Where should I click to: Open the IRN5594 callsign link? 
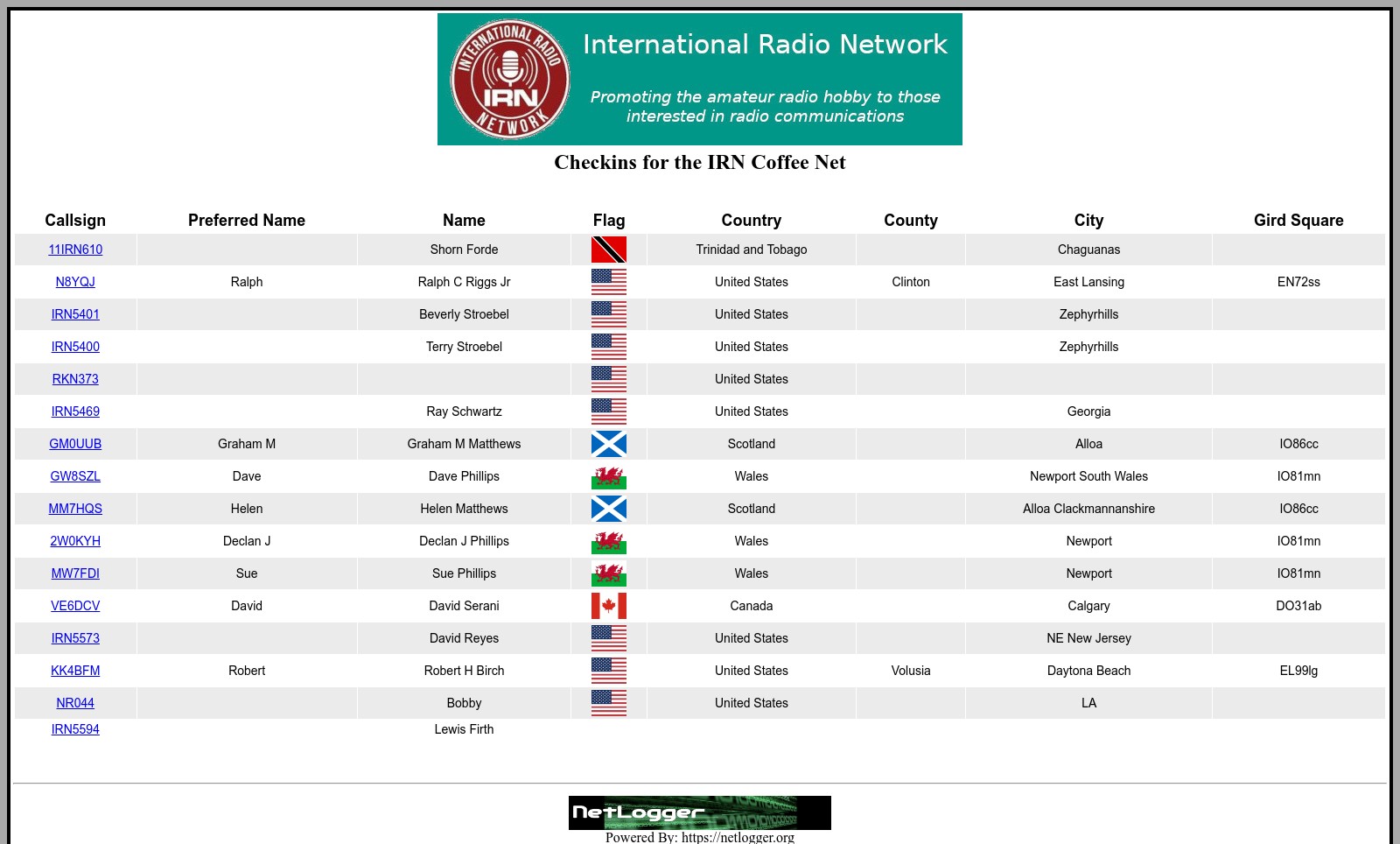(x=75, y=729)
